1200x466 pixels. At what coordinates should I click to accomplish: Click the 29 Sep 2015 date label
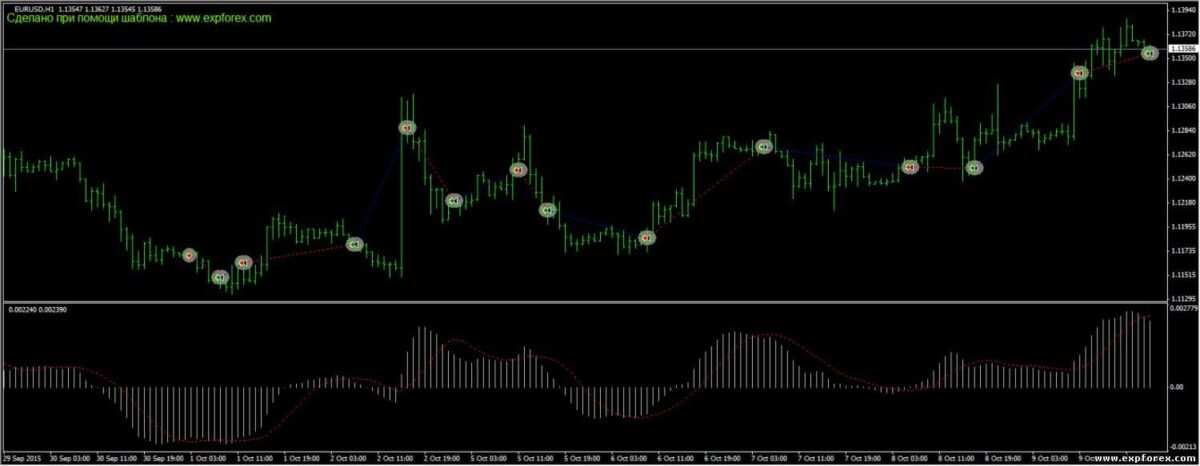pos(22,458)
